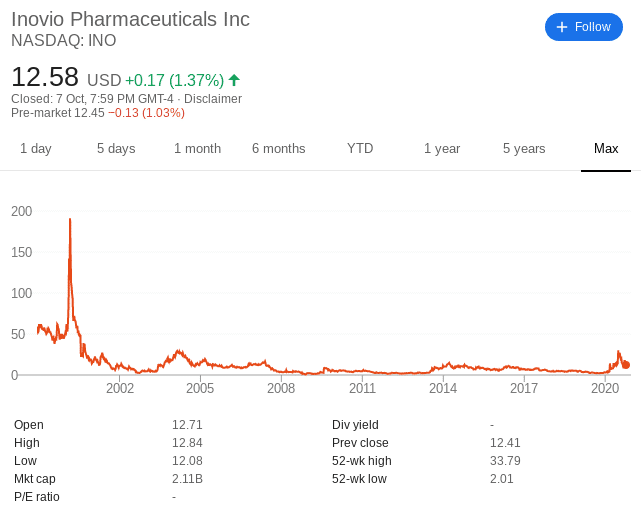This screenshot has width=641, height=516.
Task: Show the 1 year chart
Action: tap(442, 148)
